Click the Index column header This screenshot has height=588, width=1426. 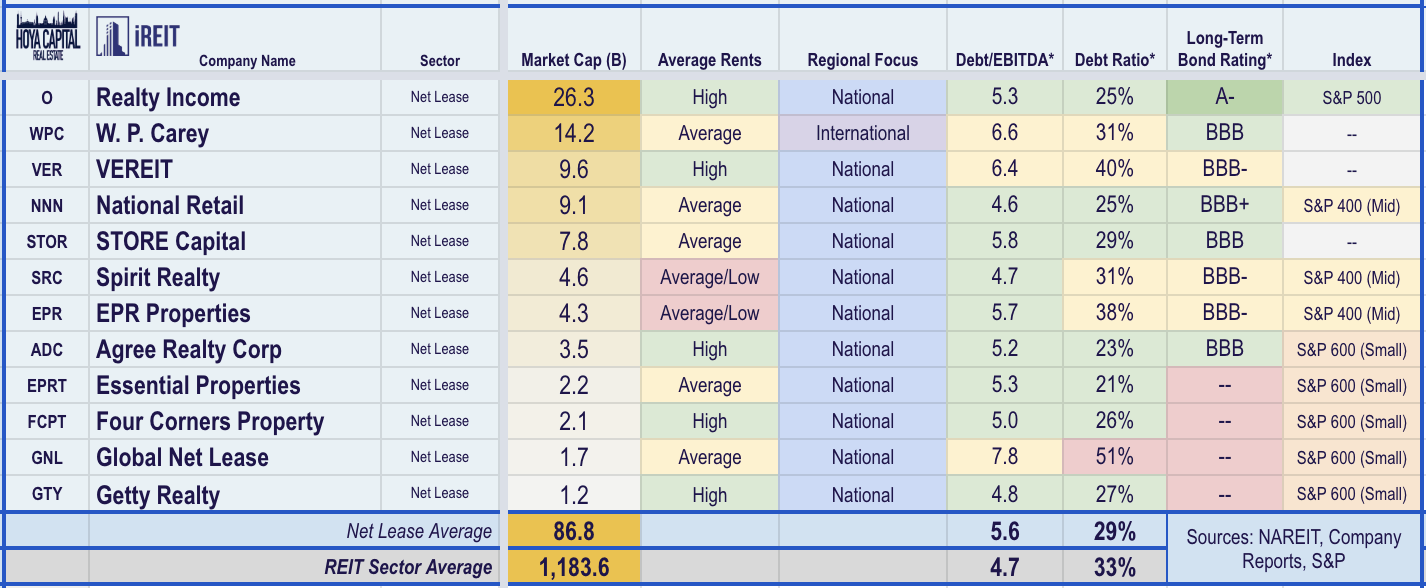point(1352,60)
